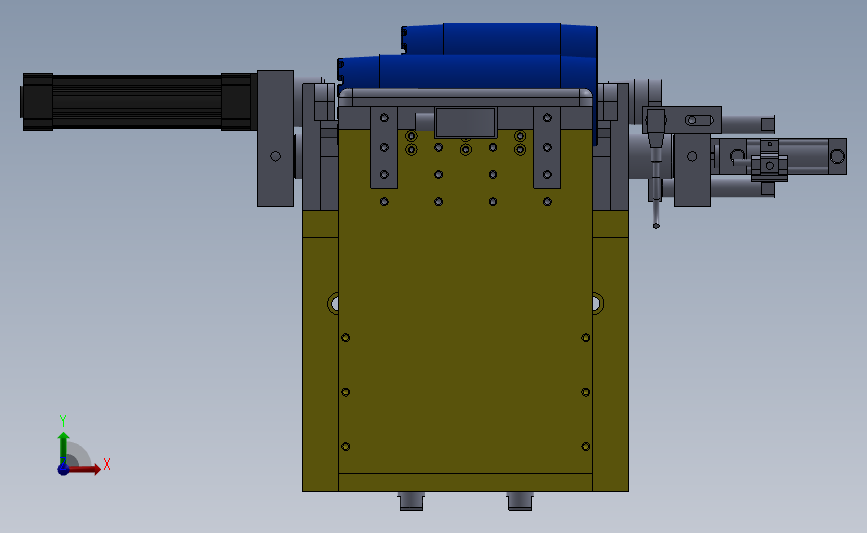
Task: Click the blue Z axis ball of the triad
Action: pos(63,469)
